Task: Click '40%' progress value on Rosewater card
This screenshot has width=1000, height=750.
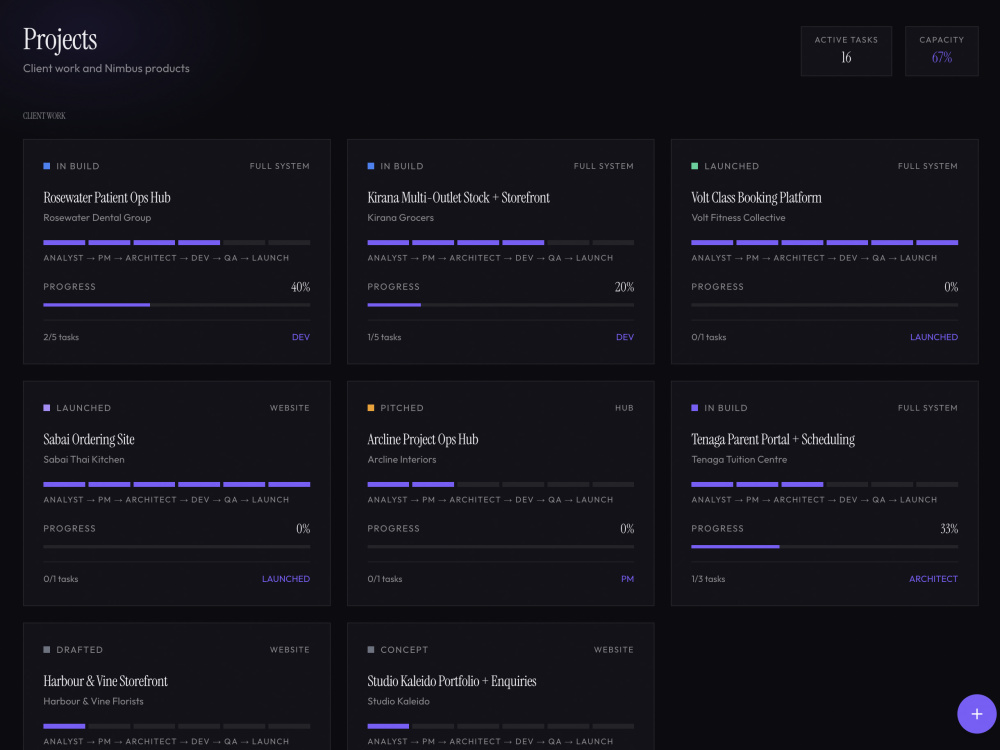Action: [300, 287]
